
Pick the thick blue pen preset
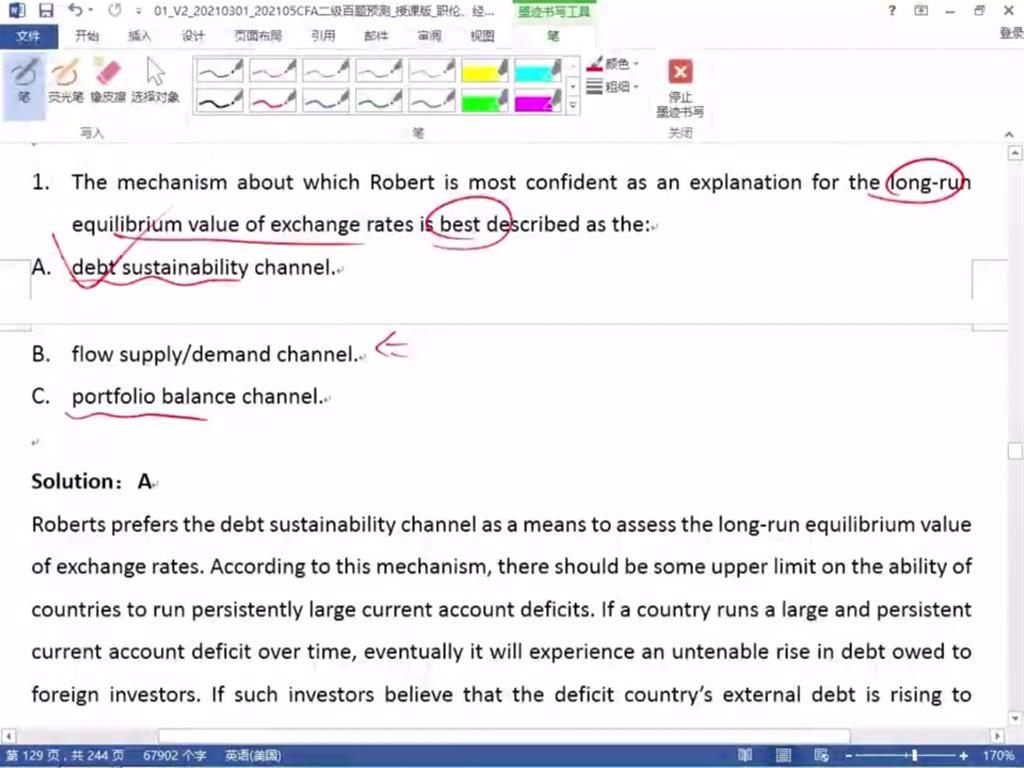coord(325,100)
